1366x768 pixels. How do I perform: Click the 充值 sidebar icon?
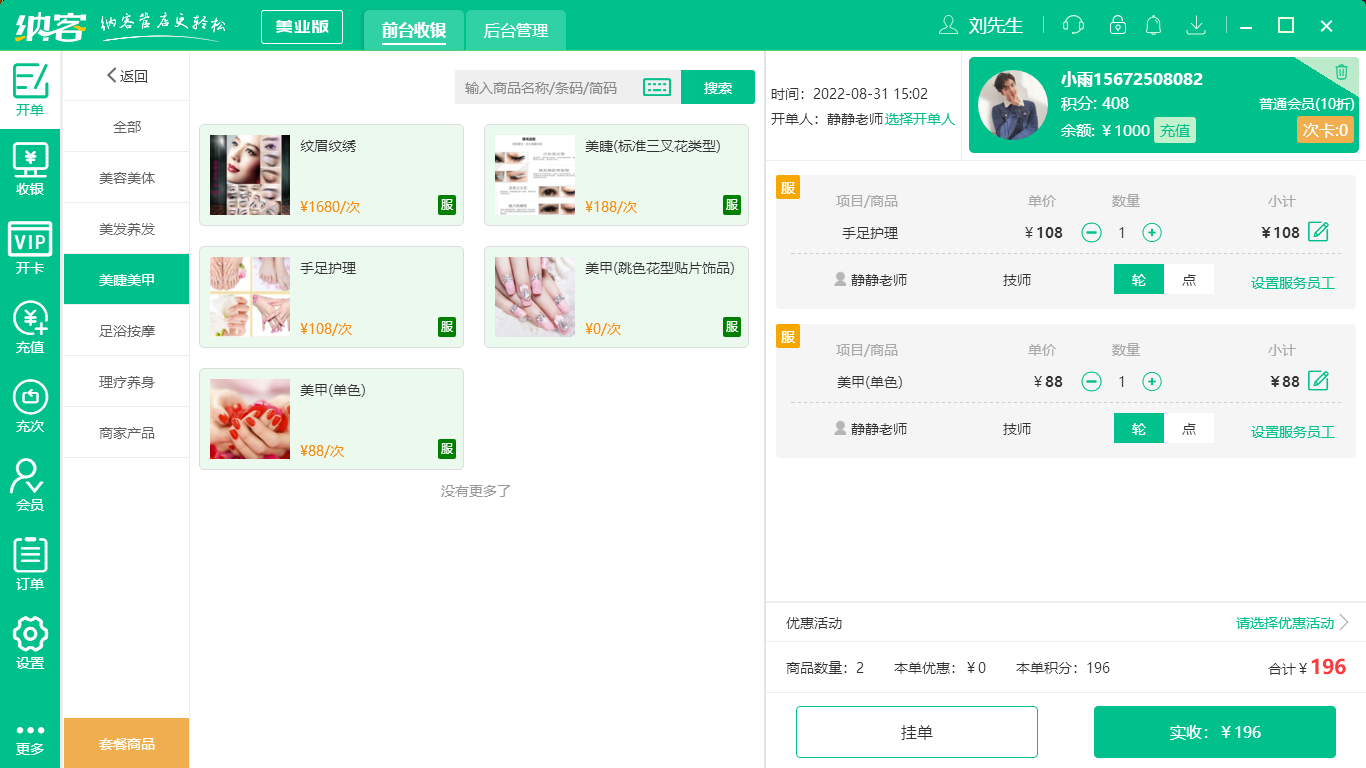pos(29,330)
